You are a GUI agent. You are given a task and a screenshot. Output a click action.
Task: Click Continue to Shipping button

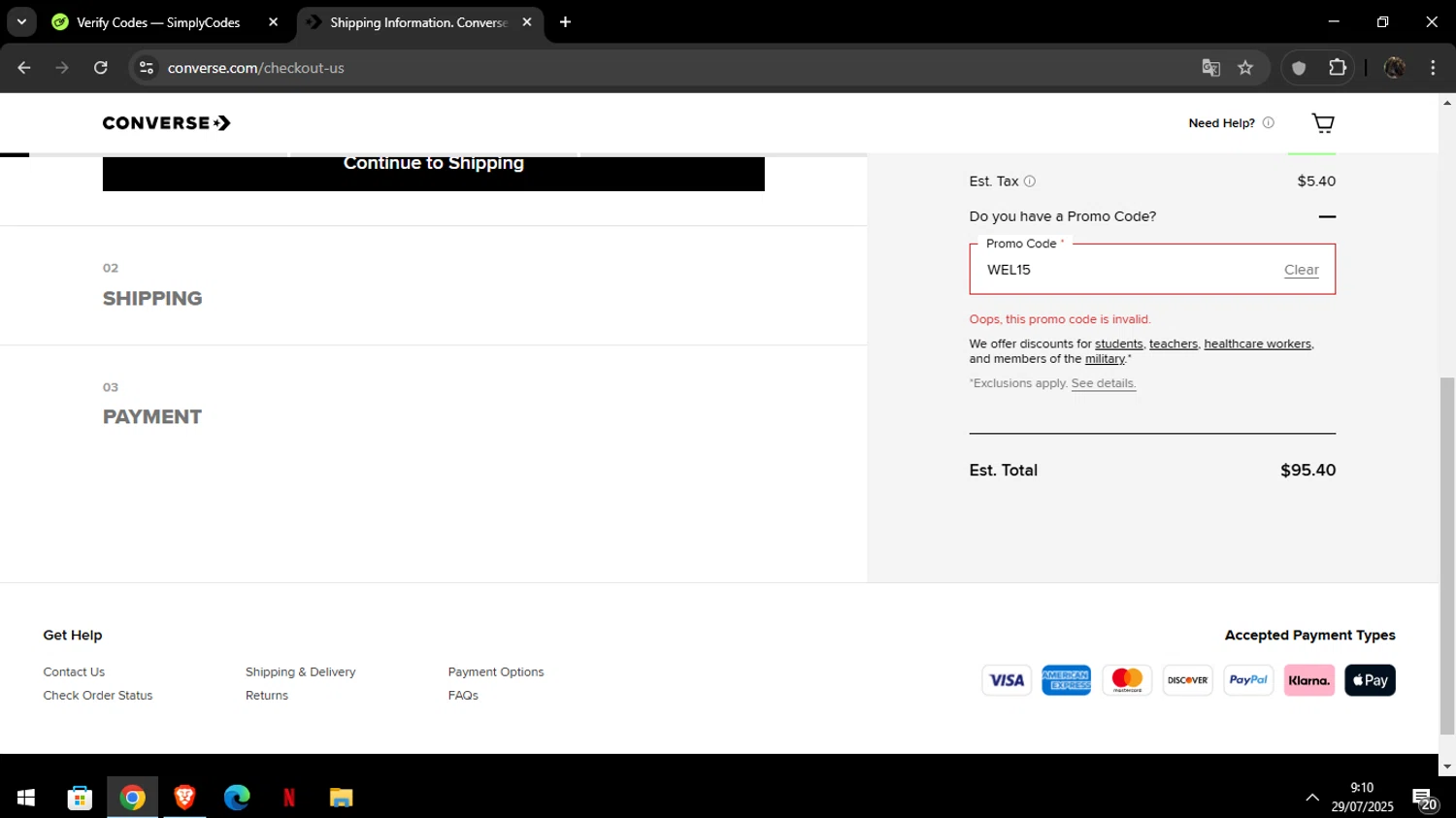coord(434,173)
